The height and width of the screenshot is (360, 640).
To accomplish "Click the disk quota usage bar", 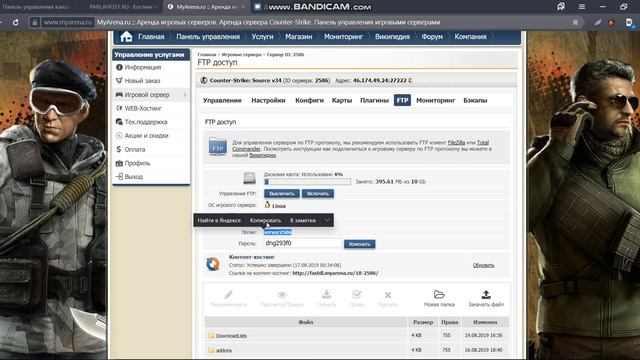I will (307, 182).
